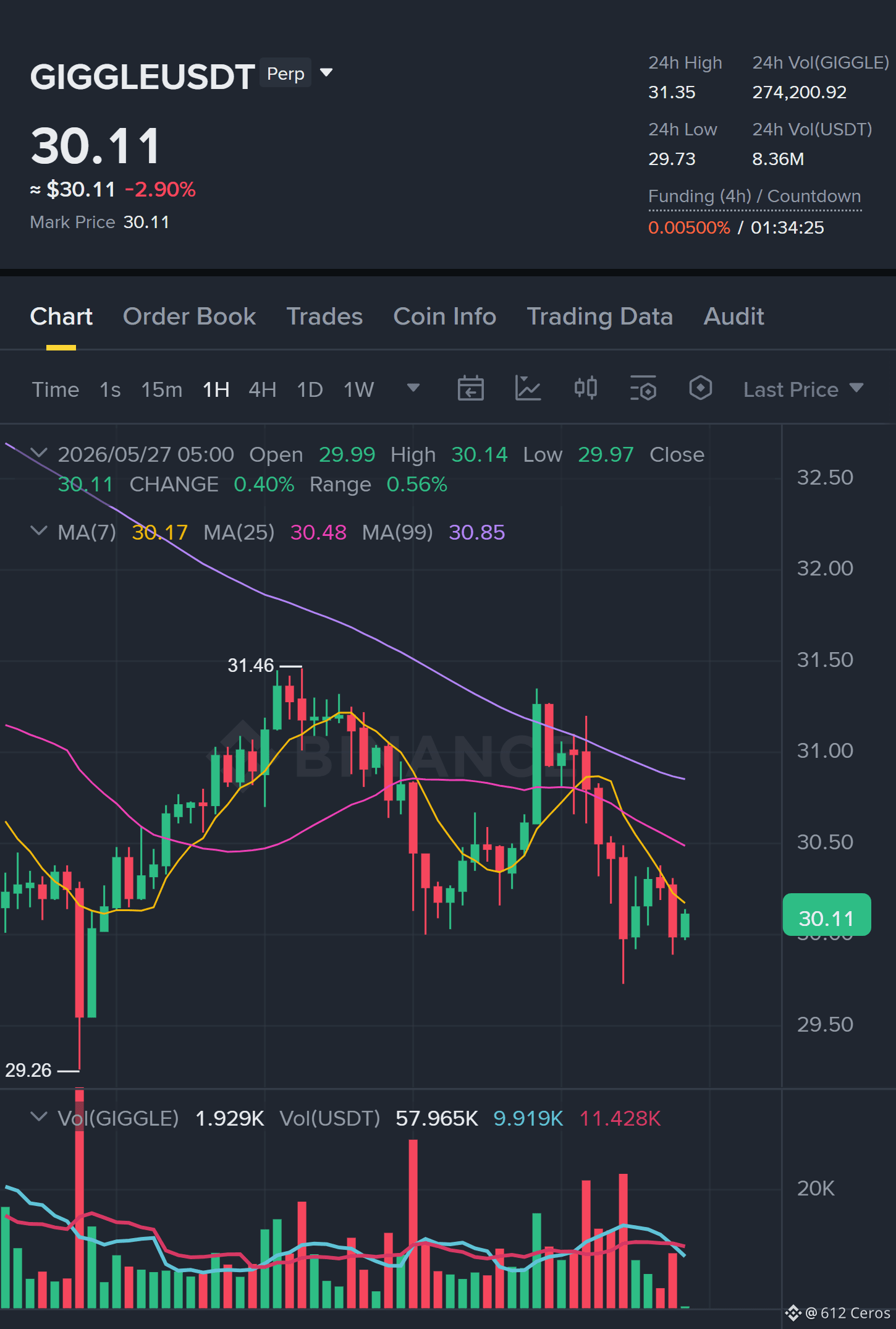Viewport: 896px width, 1329px height.
Task: Open the line chart indicators icon
Action: click(528, 389)
